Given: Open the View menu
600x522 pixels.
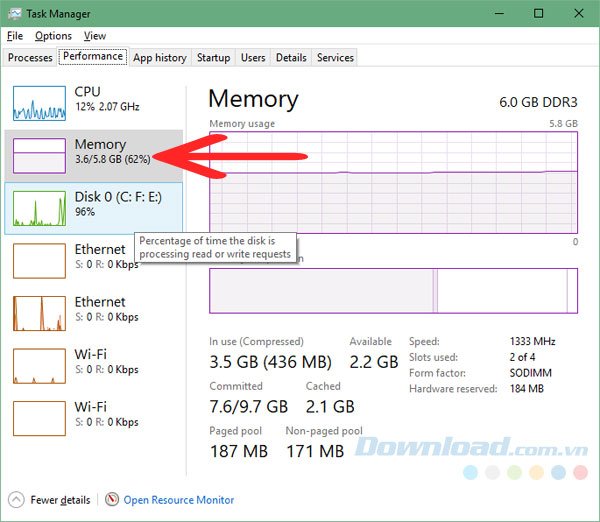Looking at the screenshot, I should click(x=95, y=36).
